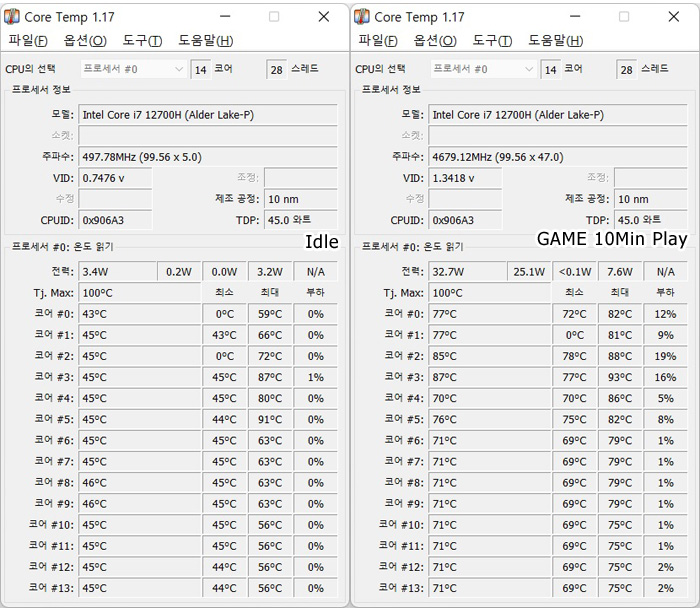
Task: Select frequency 497.78MHz value field
Action: [208, 157]
